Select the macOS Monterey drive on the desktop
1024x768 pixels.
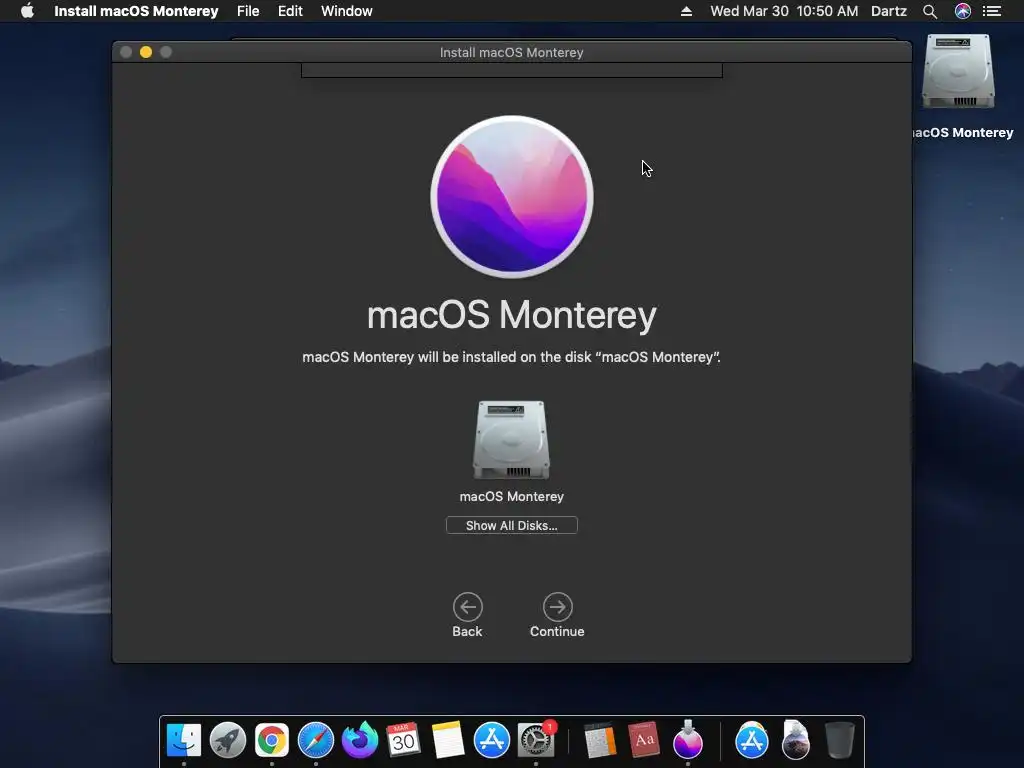(957, 72)
